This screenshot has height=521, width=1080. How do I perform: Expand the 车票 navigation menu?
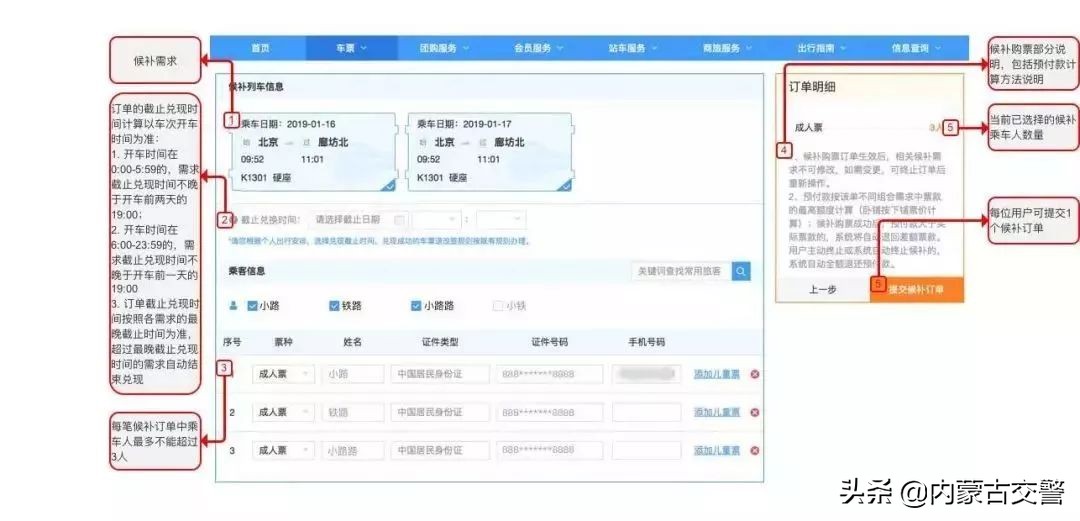click(x=351, y=48)
